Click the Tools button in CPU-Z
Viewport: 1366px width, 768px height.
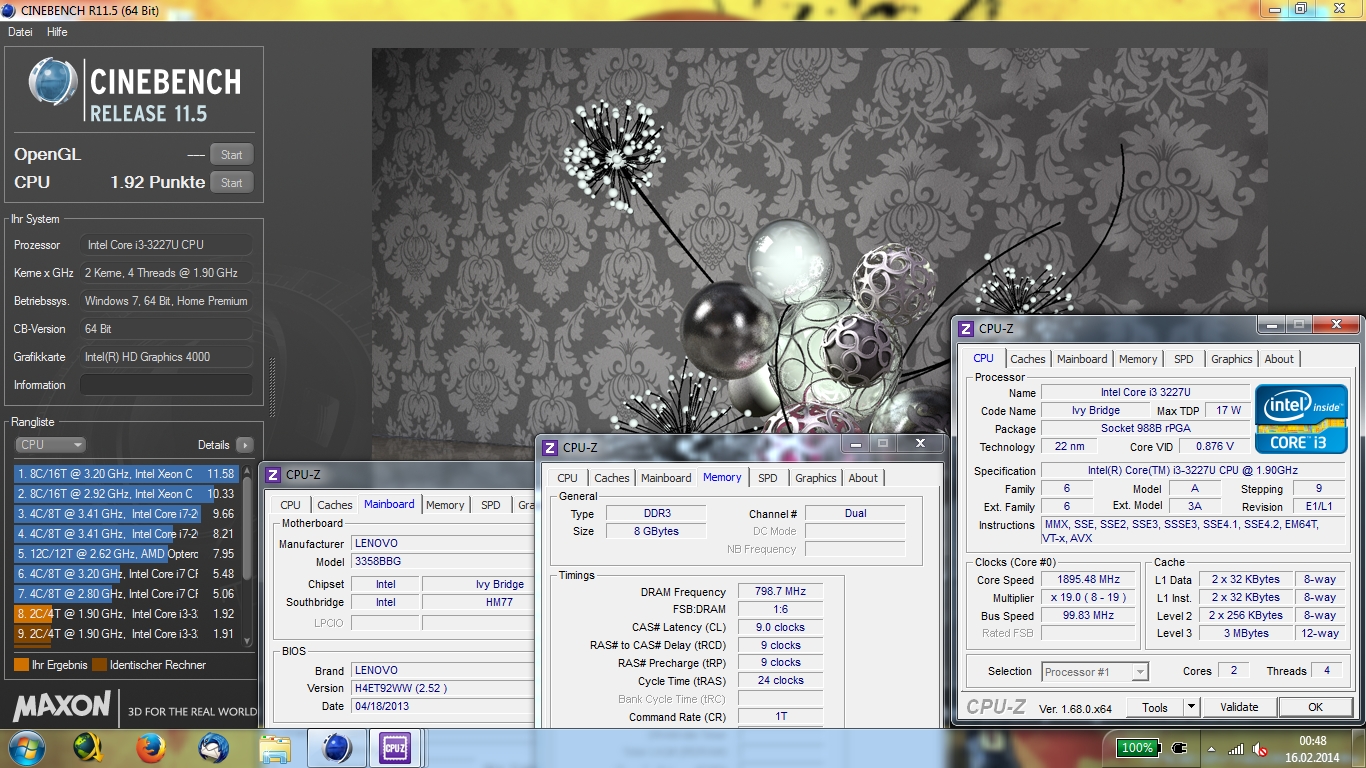pyautogui.click(x=1155, y=707)
